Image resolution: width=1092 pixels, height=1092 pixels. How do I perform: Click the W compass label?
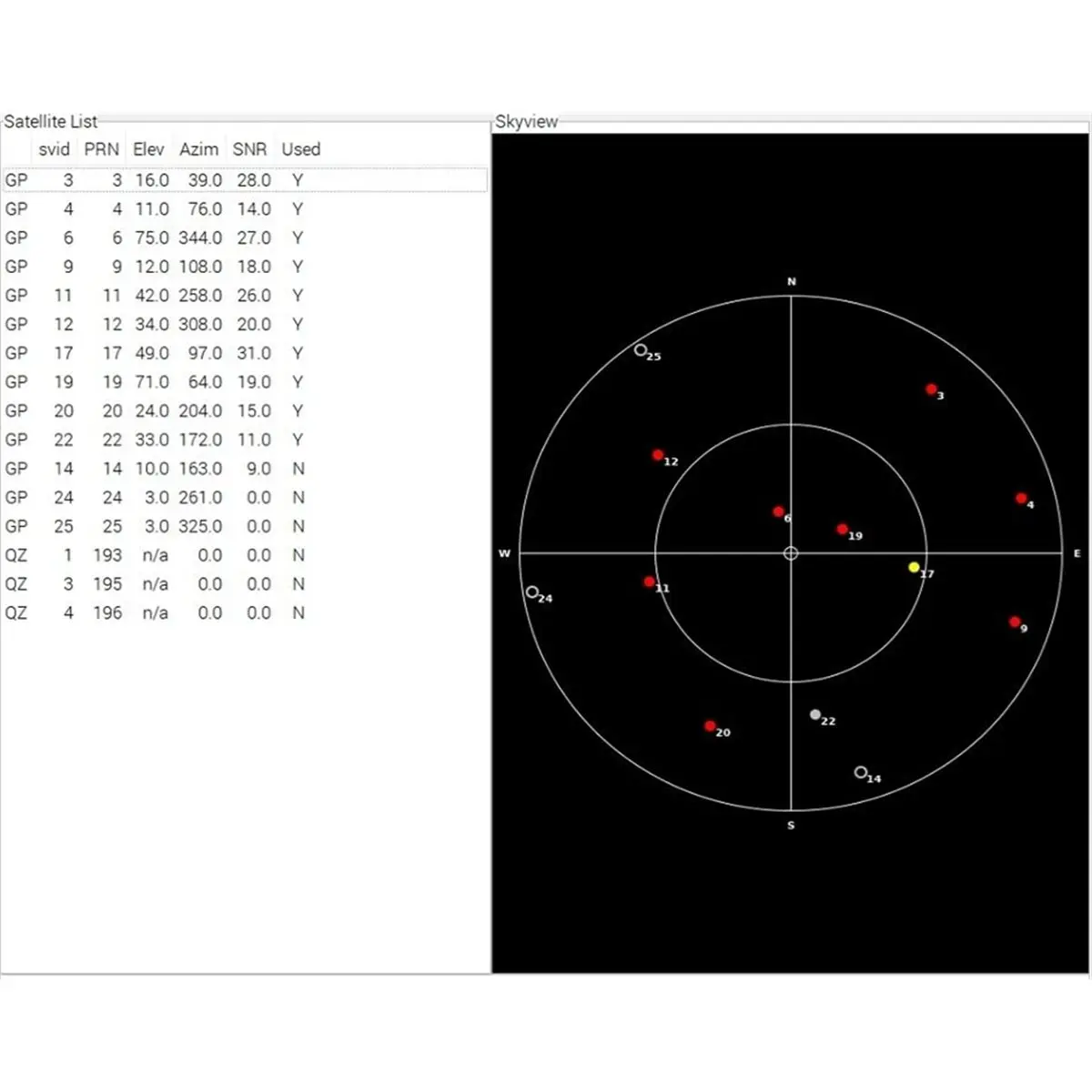click(x=504, y=553)
